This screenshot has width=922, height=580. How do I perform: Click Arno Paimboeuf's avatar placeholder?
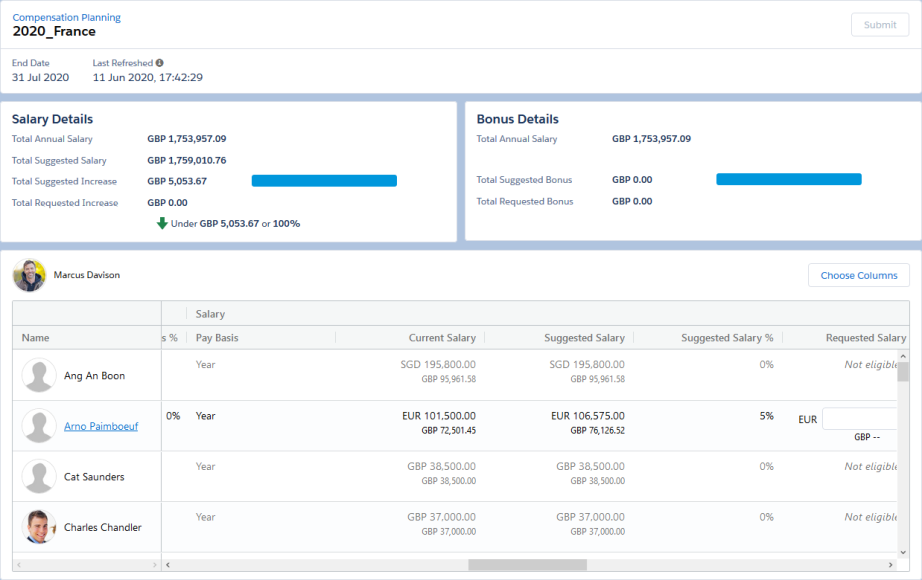(x=39, y=425)
